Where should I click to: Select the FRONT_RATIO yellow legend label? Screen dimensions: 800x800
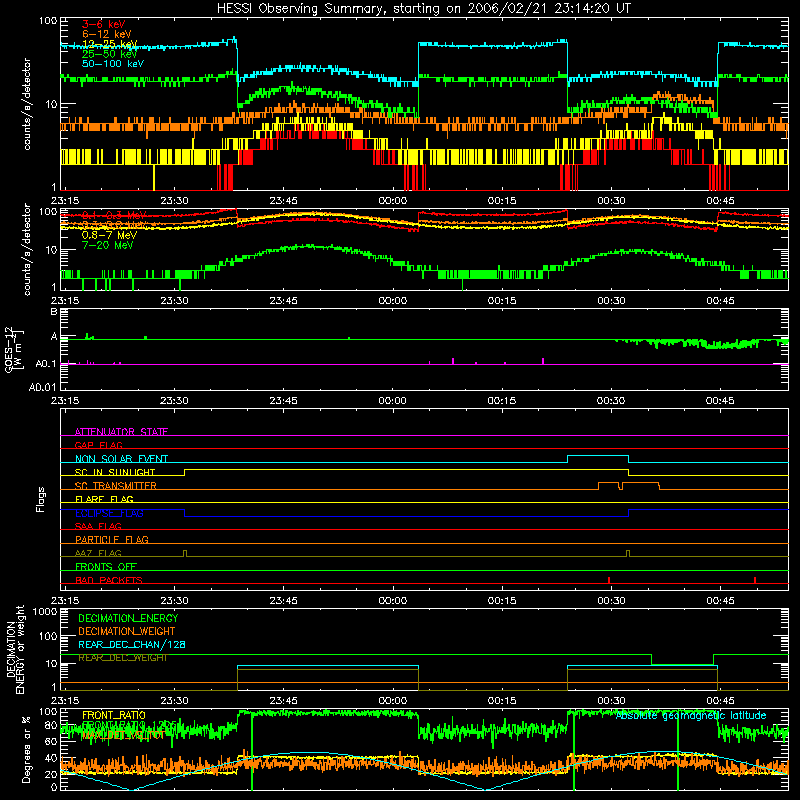click(x=114, y=715)
